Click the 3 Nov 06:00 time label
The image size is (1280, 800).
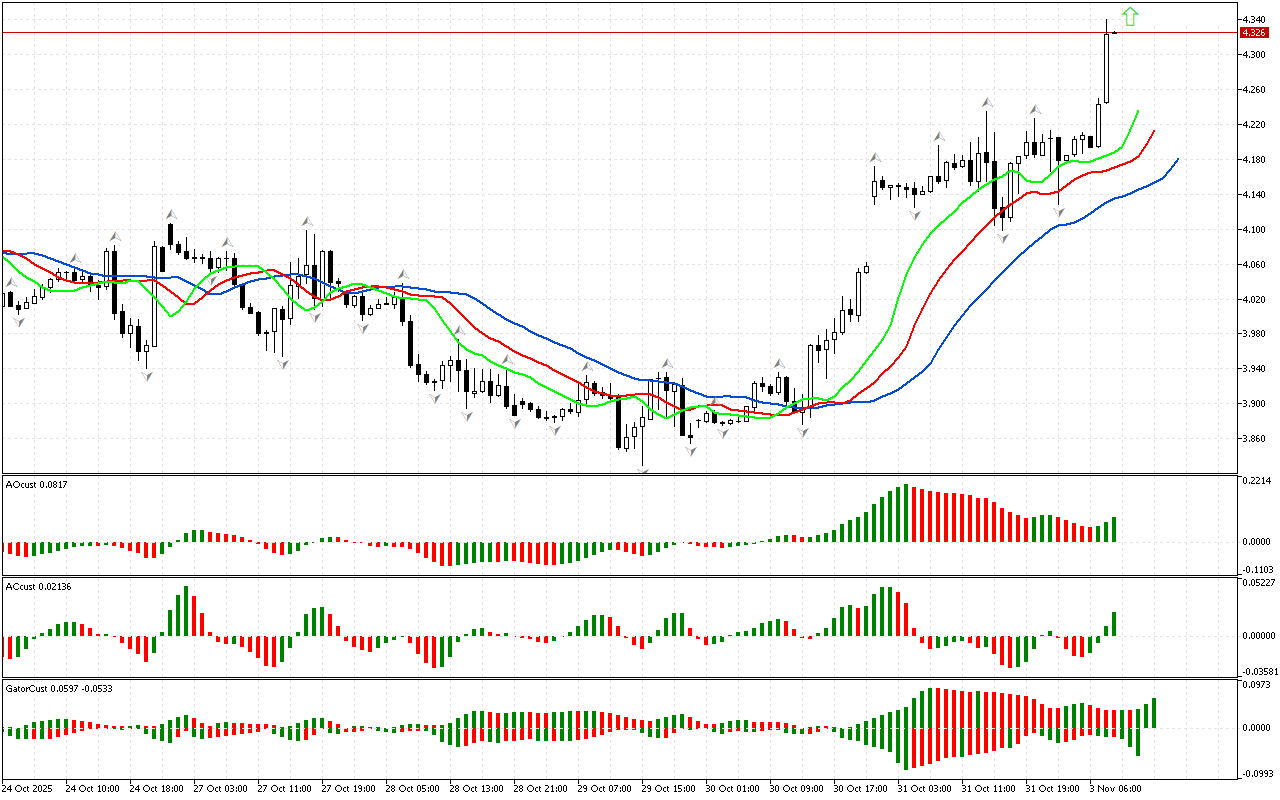pos(1116,789)
